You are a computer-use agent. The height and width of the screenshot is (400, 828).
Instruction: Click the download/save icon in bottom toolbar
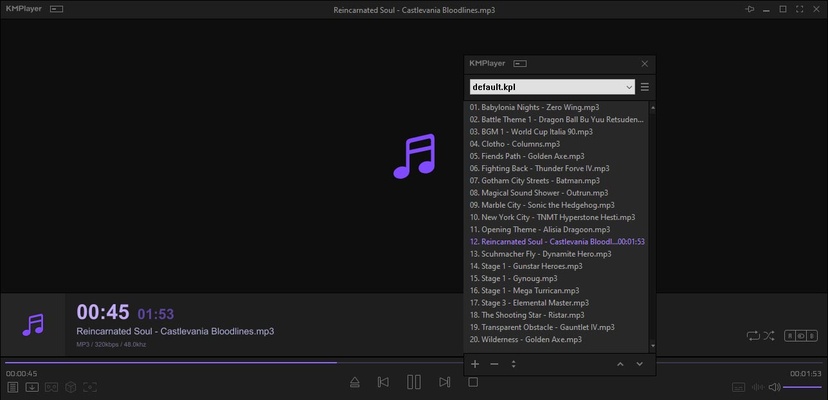pos(32,387)
